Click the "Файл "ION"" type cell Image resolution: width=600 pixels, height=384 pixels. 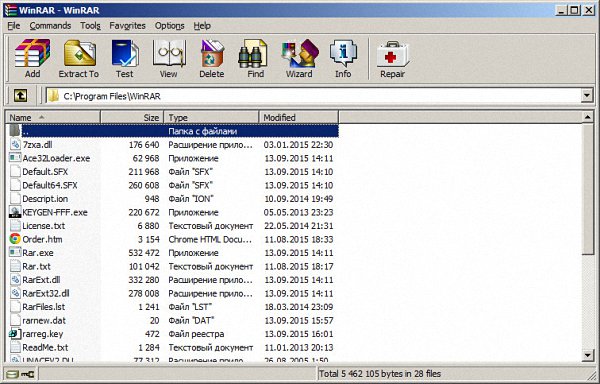191,199
